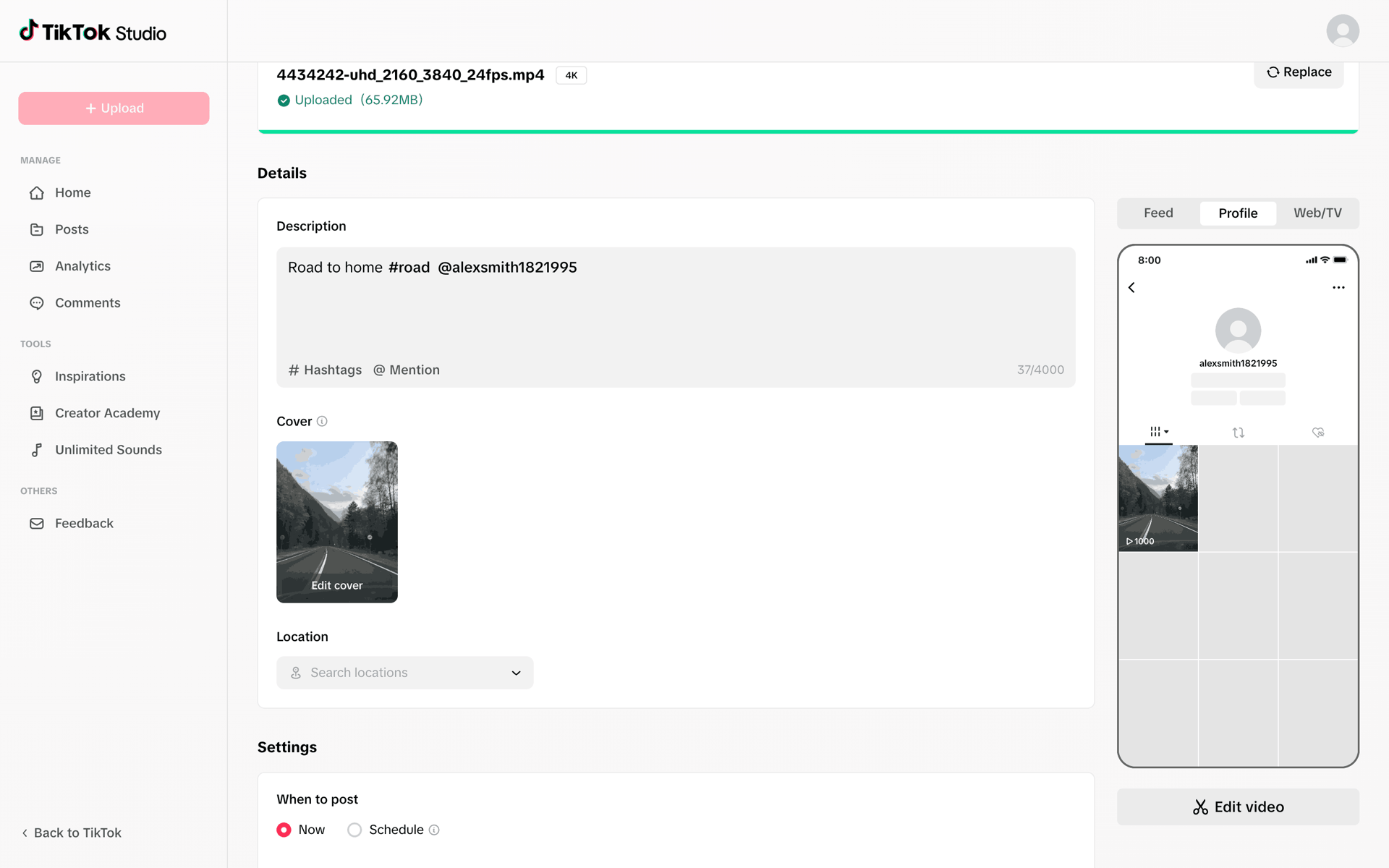Image resolution: width=1389 pixels, height=868 pixels.
Task: Click the Feedback envelope icon
Action: [x=37, y=524]
